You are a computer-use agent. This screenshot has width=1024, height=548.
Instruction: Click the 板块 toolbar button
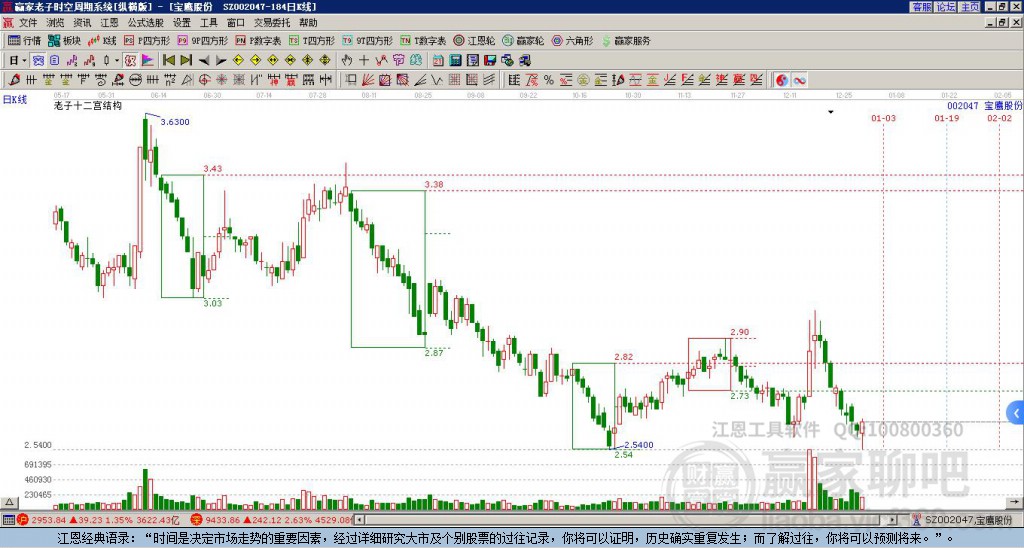pyautogui.click(x=64, y=40)
